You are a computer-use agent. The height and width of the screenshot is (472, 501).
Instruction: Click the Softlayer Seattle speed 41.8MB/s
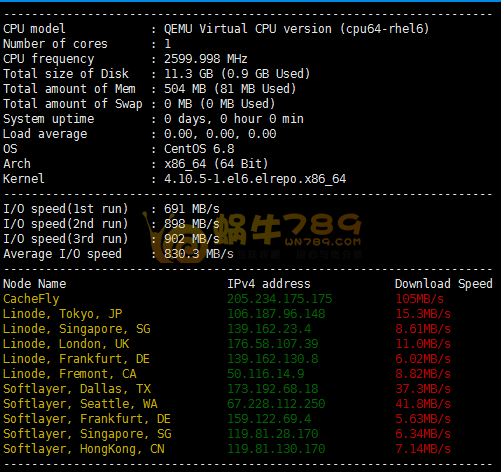click(423, 404)
